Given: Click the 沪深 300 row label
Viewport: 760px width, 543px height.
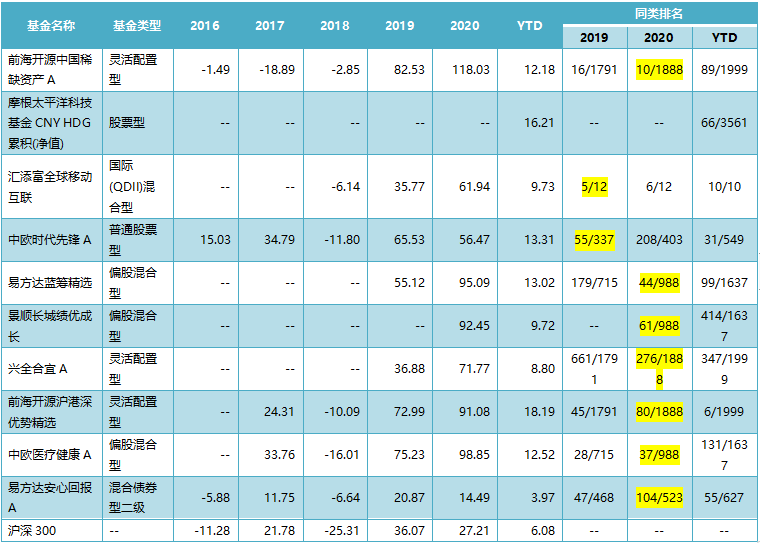Looking at the screenshot, I should pos(32,531).
